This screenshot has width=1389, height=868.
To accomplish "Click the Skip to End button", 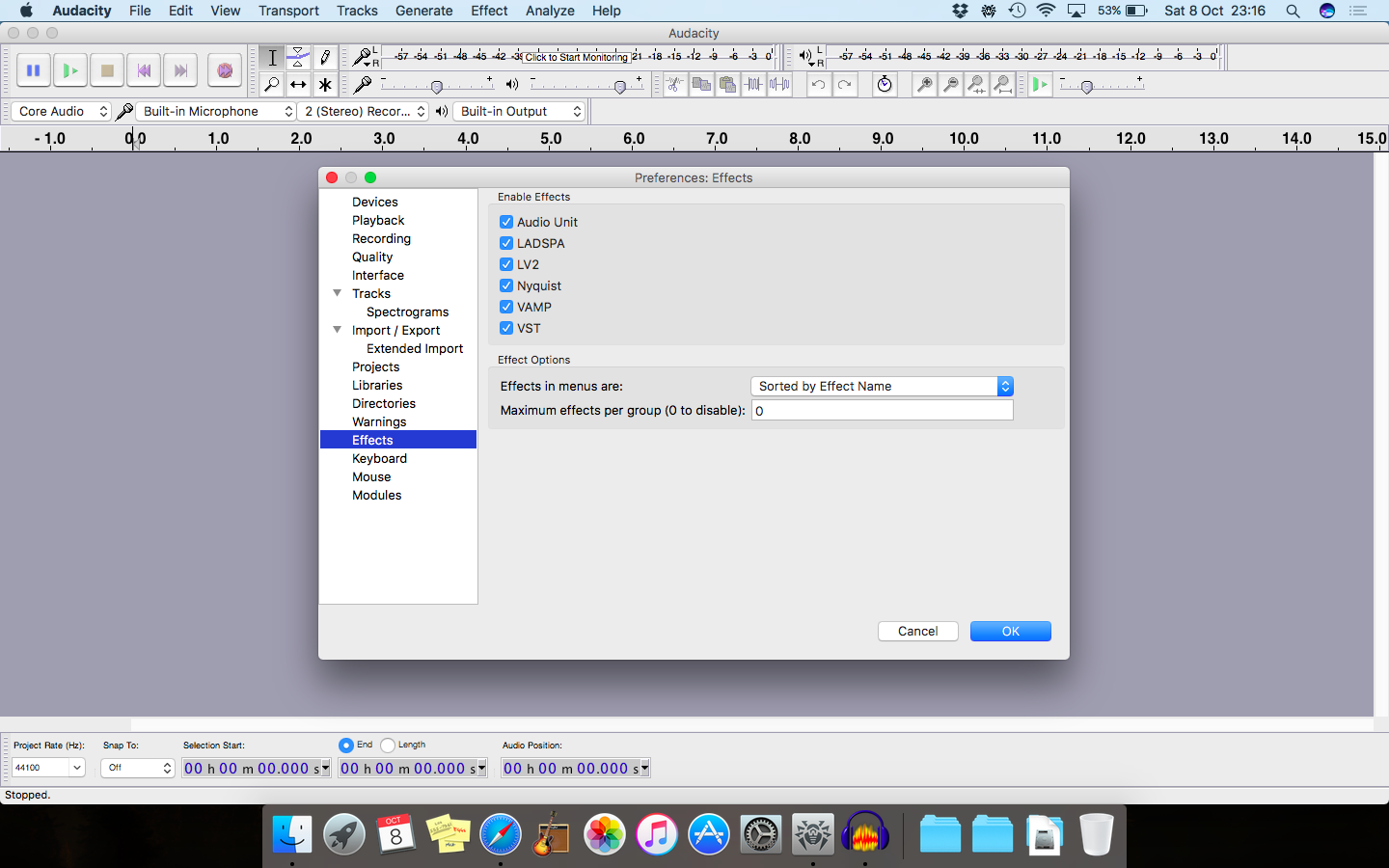I will [180, 70].
